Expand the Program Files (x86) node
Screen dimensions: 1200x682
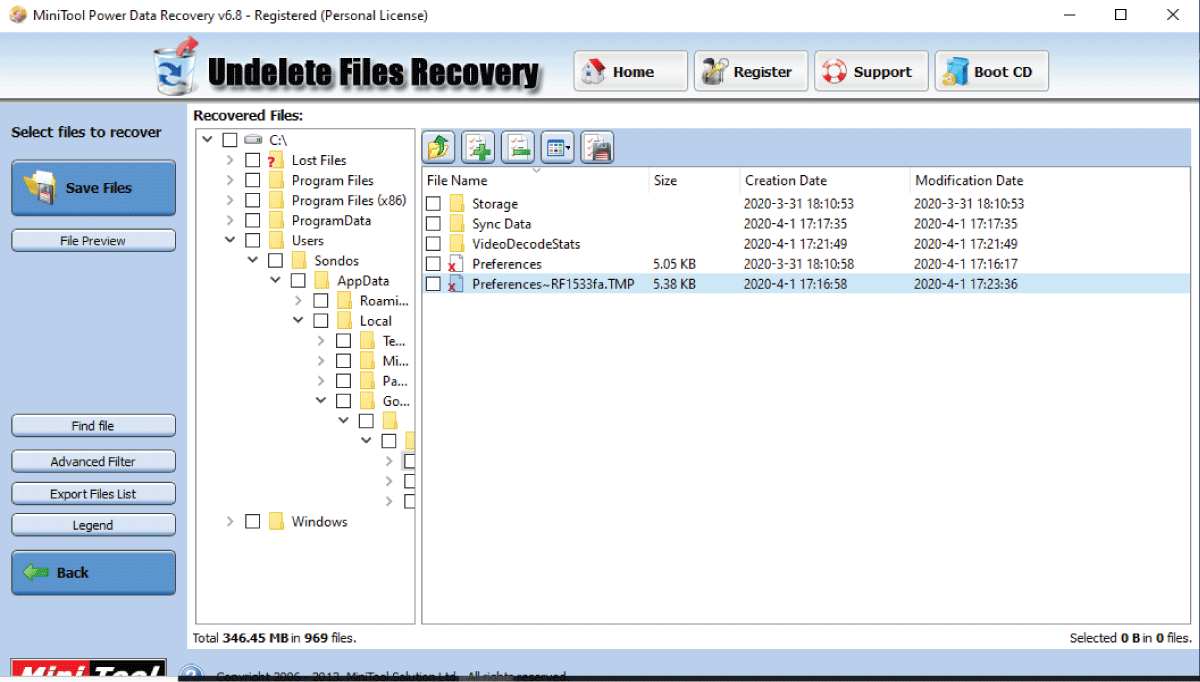point(230,200)
